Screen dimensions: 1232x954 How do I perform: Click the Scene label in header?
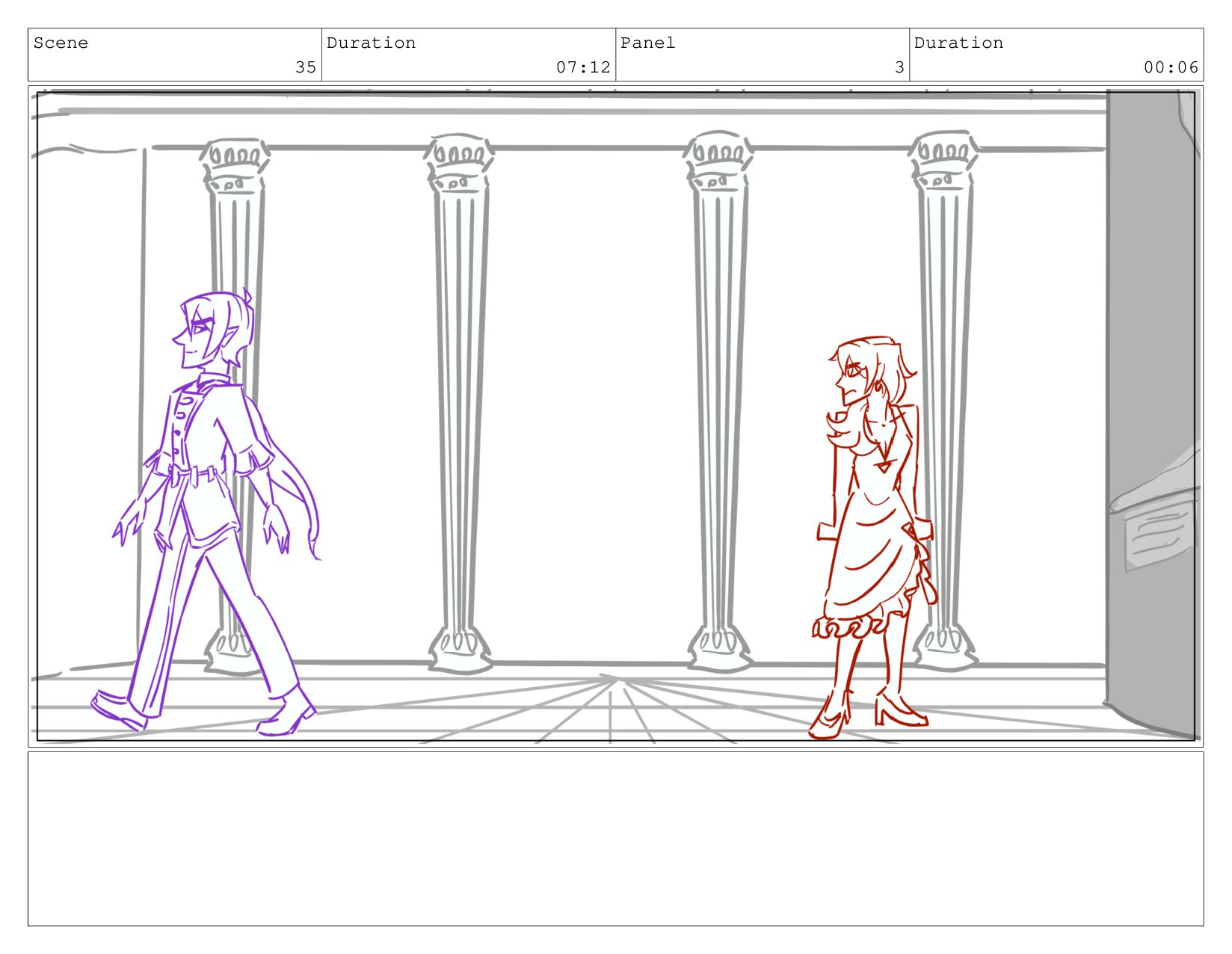(x=61, y=43)
